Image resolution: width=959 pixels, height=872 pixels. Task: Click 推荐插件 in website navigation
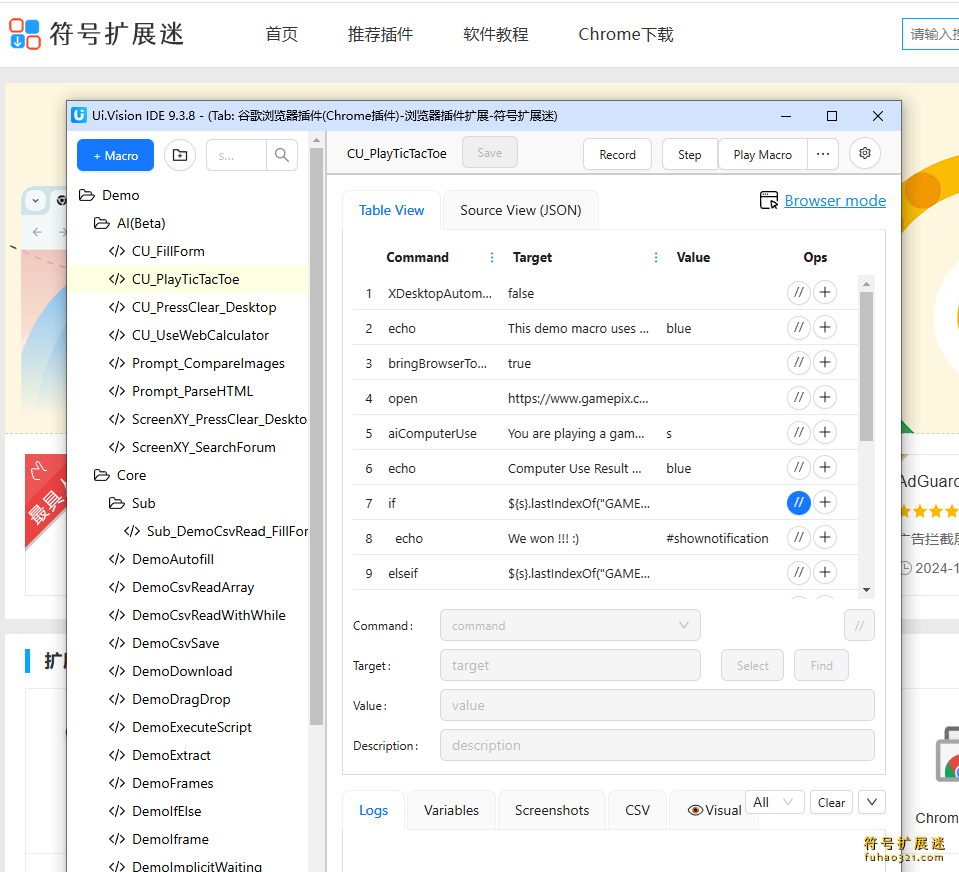[x=380, y=34]
